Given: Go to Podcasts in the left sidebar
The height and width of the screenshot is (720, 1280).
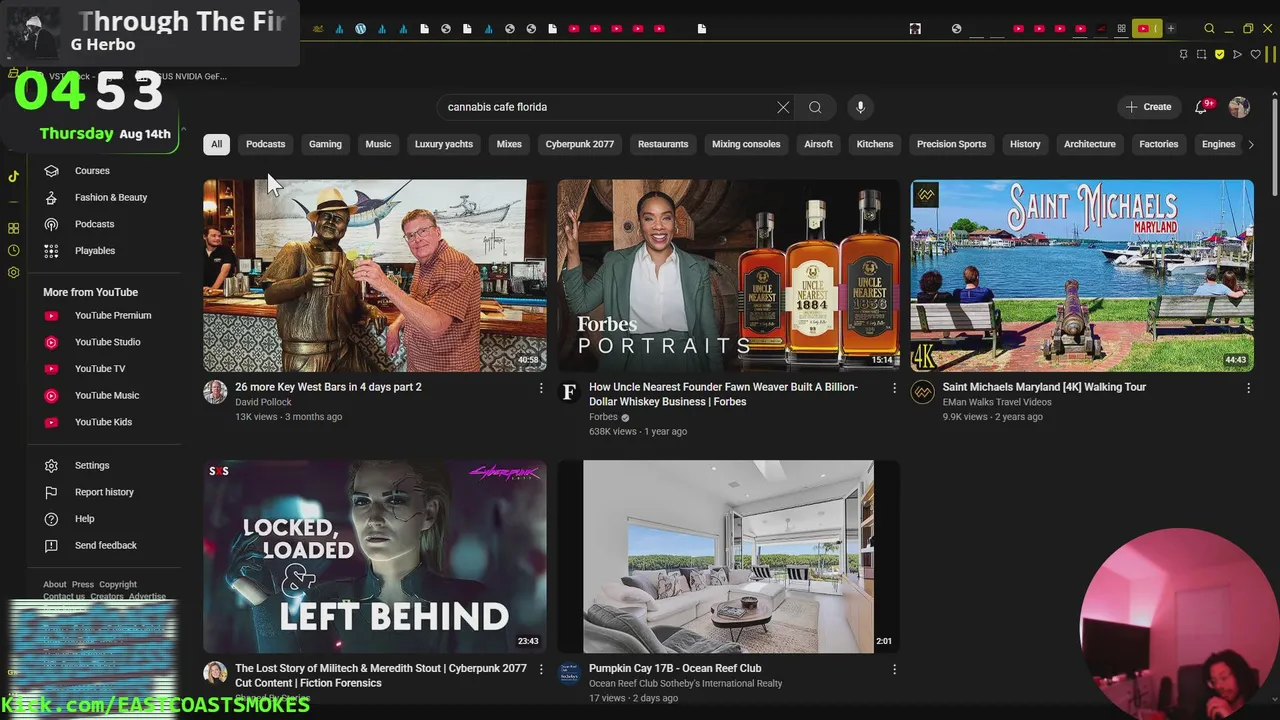Looking at the screenshot, I should point(94,224).
